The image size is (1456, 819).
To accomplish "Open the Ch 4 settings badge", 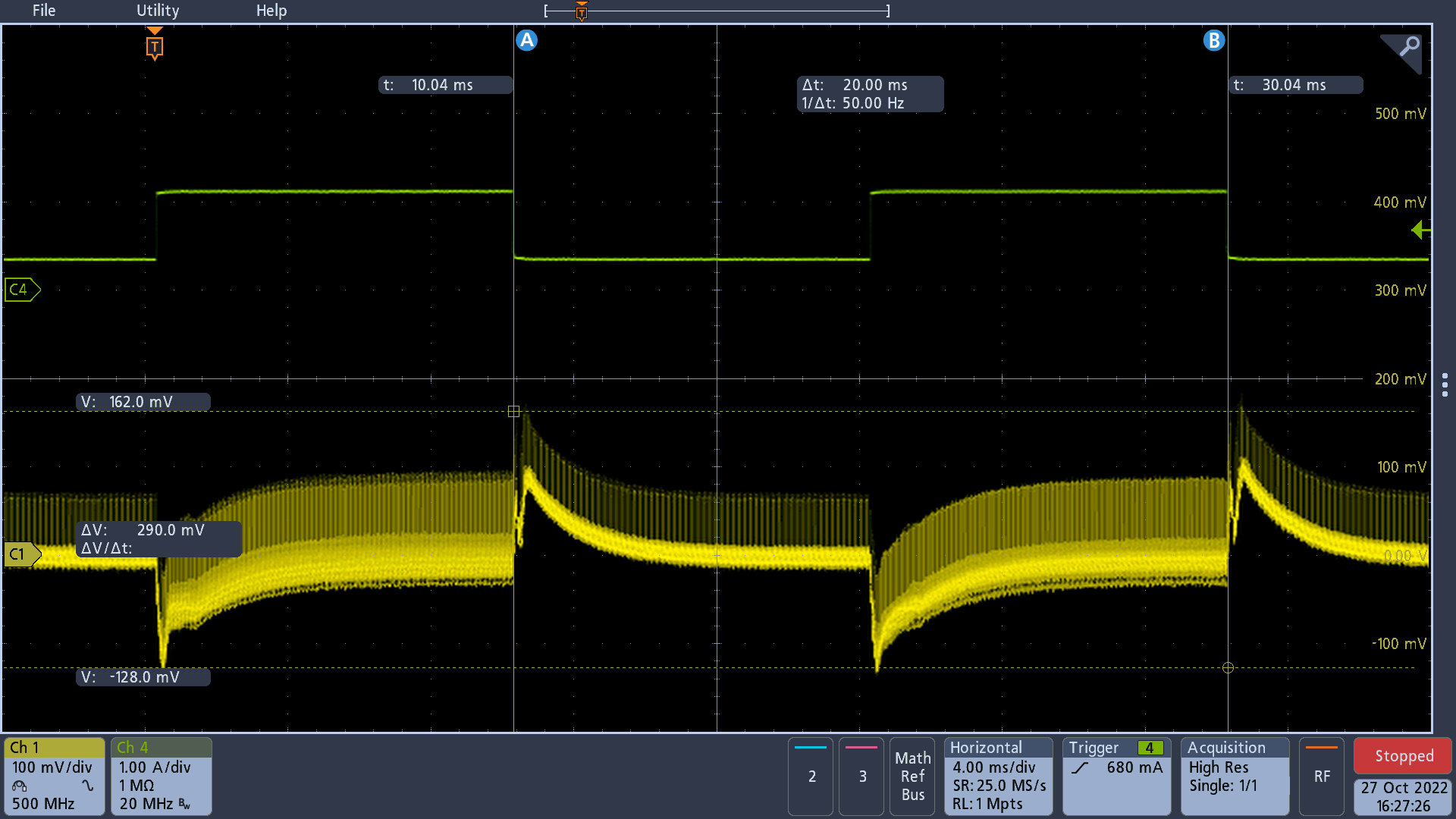I will tap(162, 776).
